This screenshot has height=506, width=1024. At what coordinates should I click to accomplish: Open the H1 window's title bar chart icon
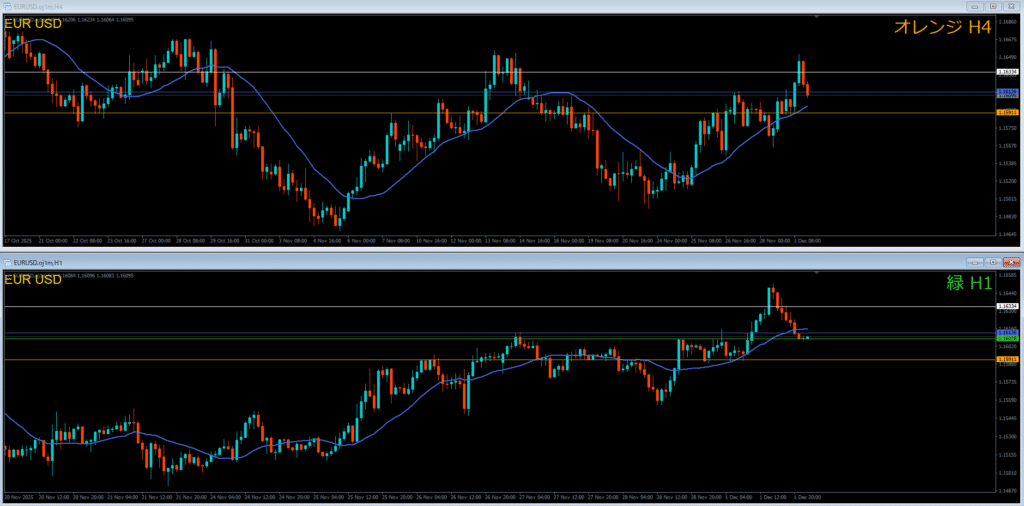tap(7, 262)
